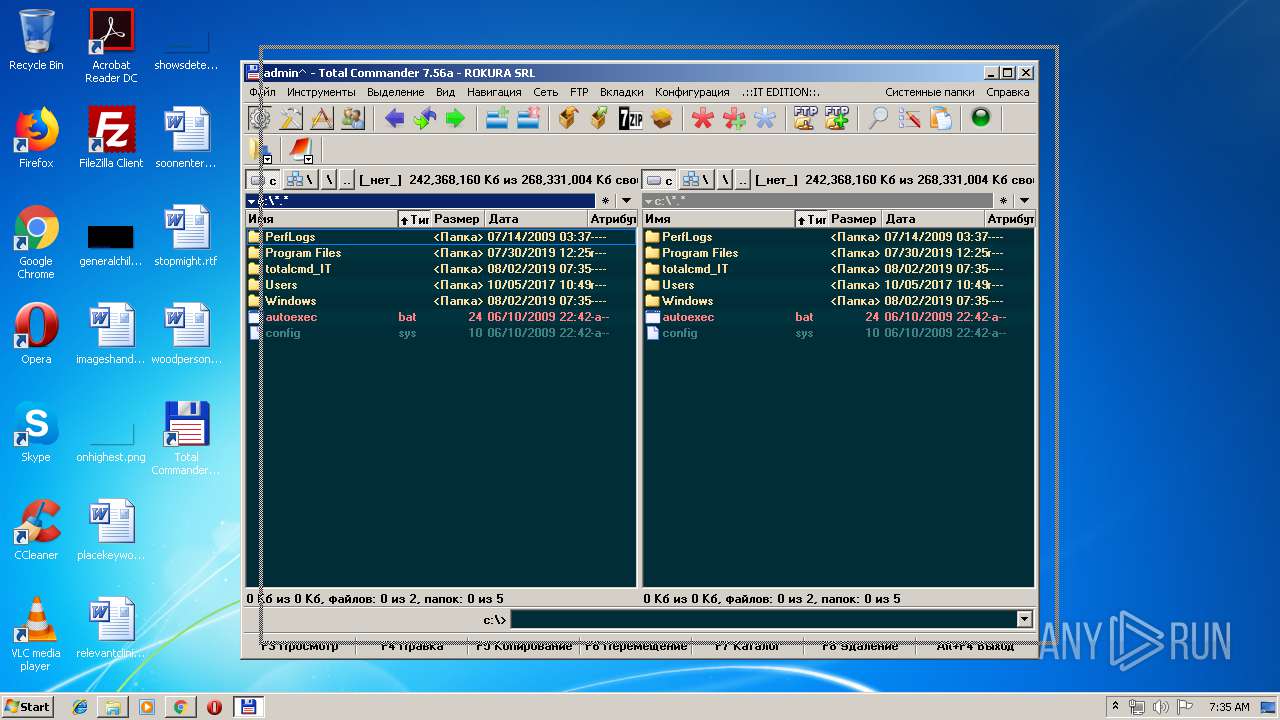
Task: Click the light blue asterisk toolbar icon
Action: [765, 118]
